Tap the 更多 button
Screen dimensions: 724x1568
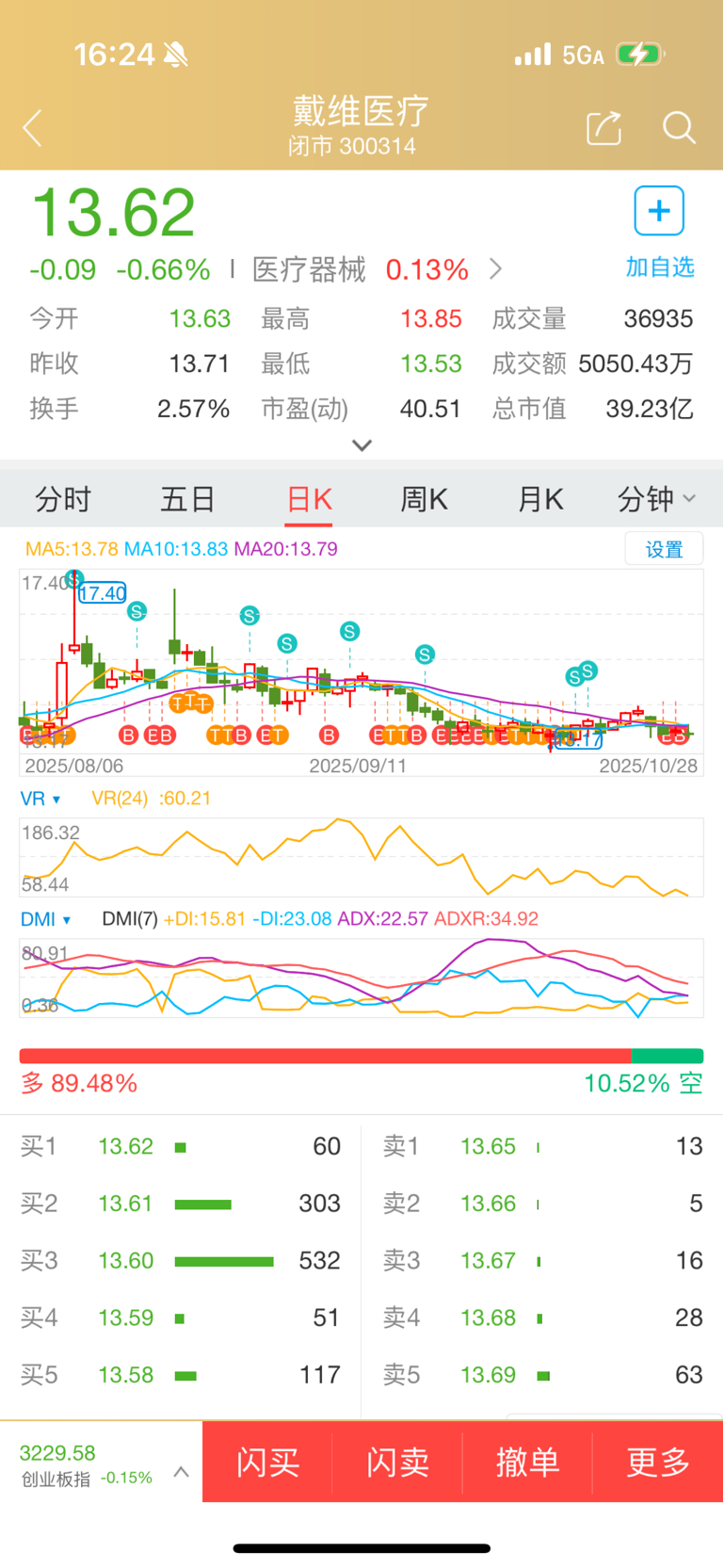click(658, 1462)
